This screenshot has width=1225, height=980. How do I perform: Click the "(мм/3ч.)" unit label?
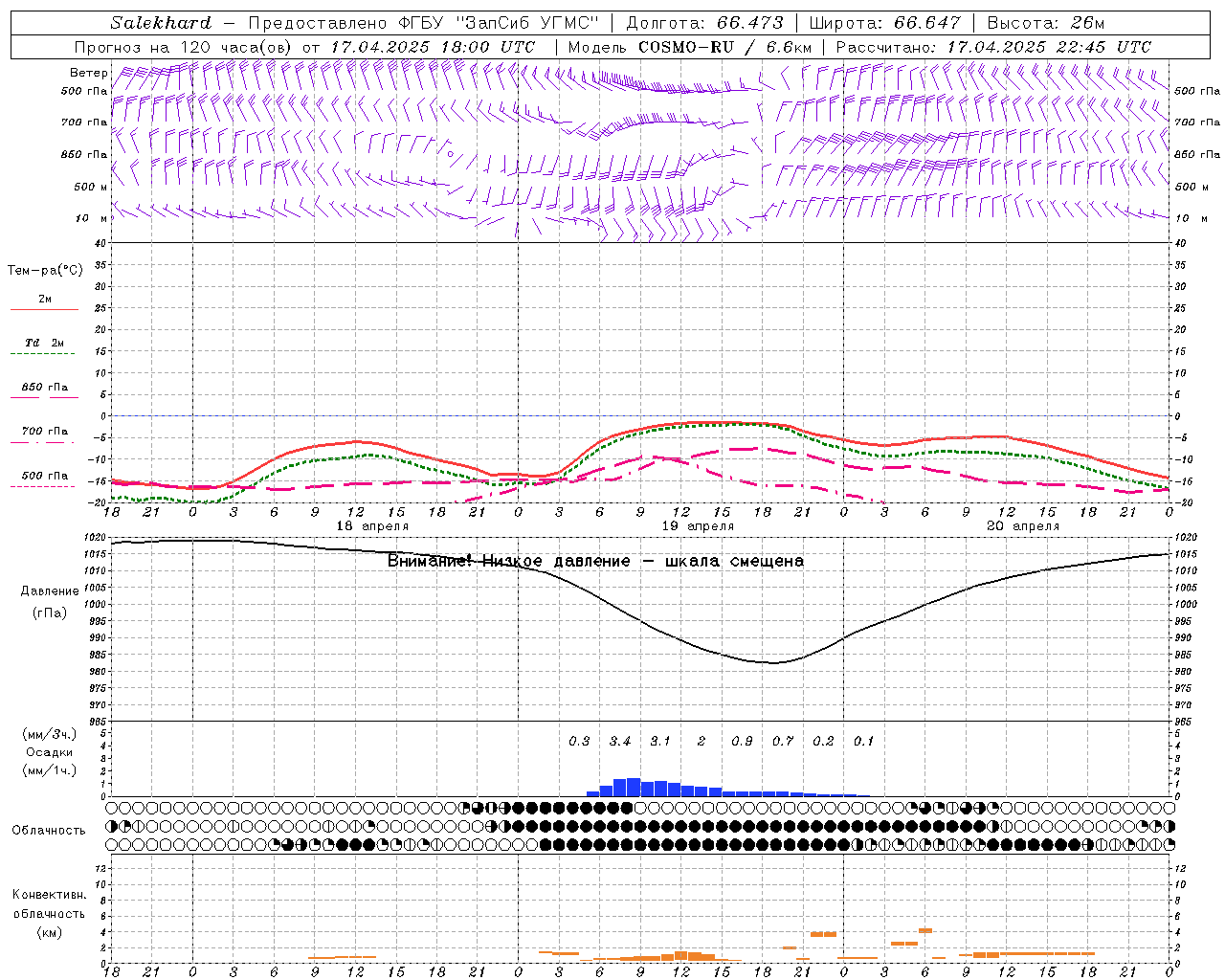[x=50, y=735]
